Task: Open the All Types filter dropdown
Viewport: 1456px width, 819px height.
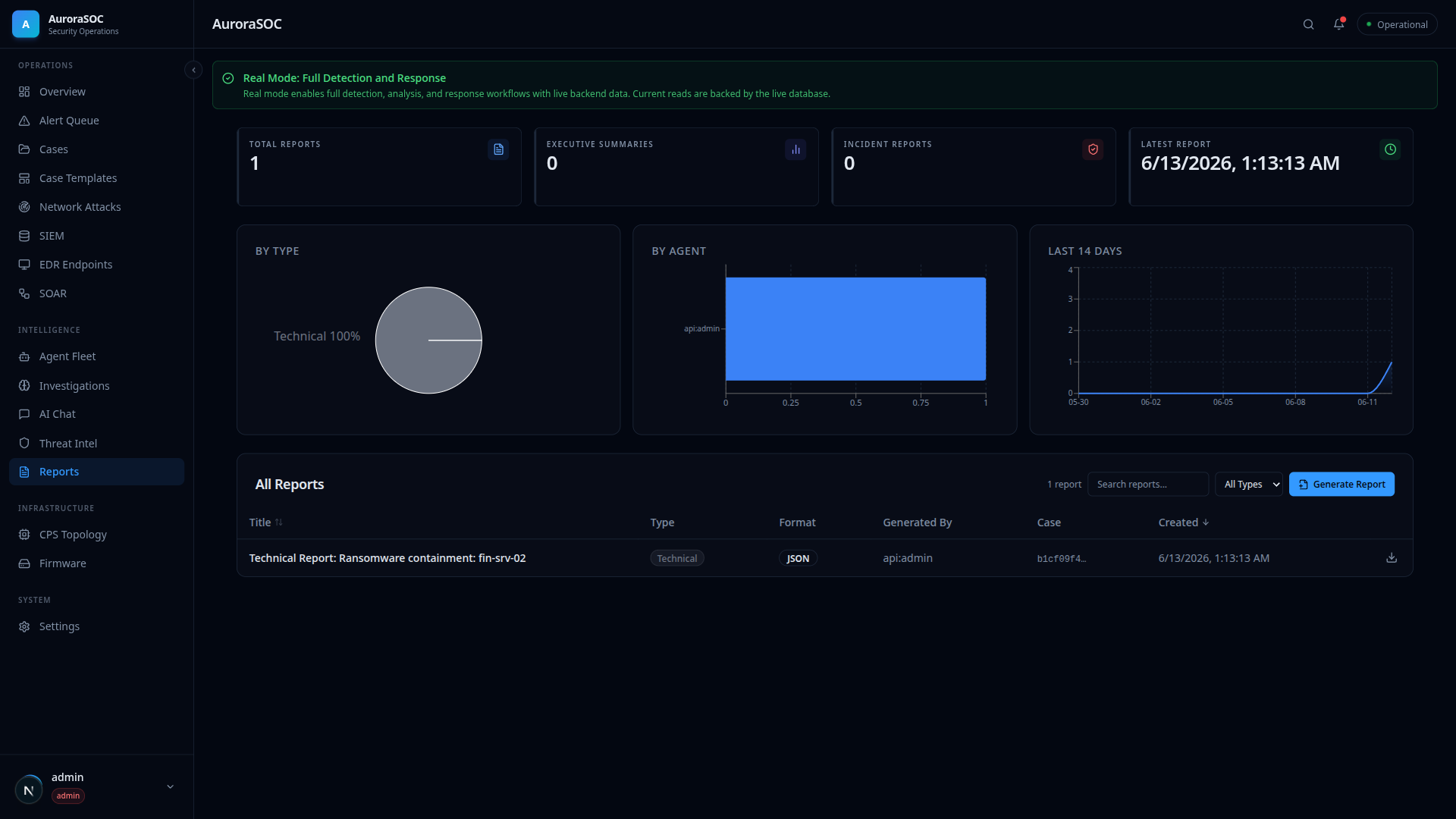Action: pos(1248,484)
